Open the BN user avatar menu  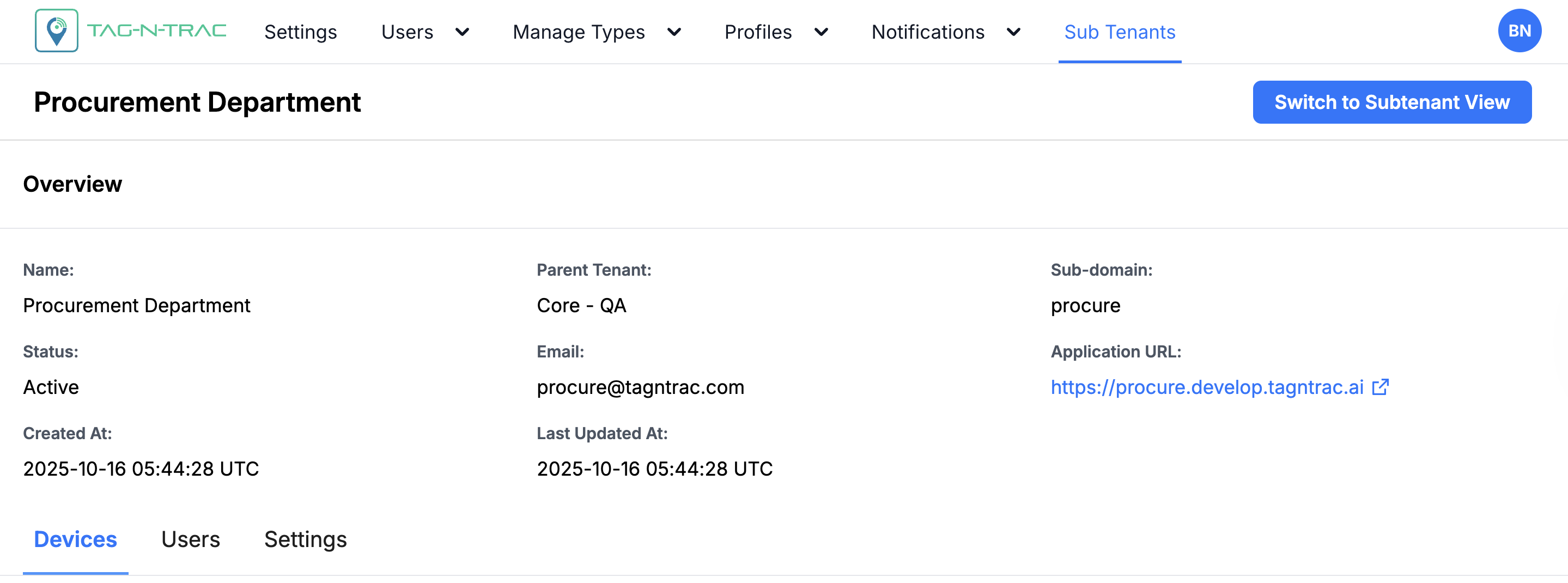[1519, 31]
